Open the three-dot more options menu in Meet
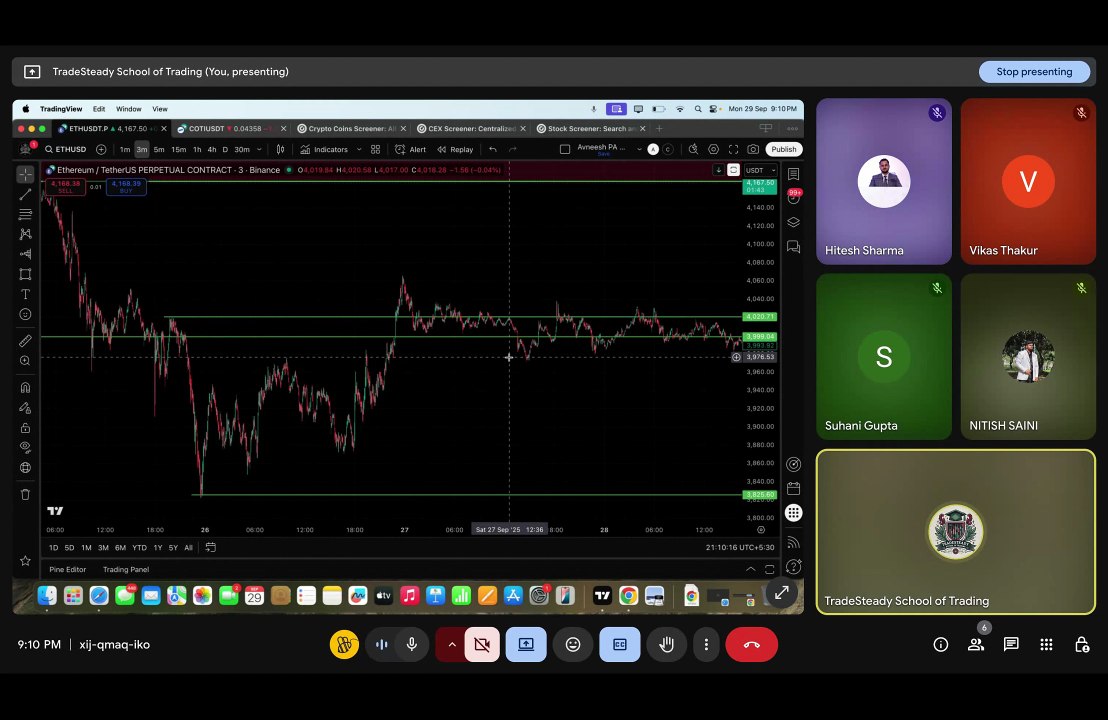This screenshot has height=720, width=1108. [706, 644]
